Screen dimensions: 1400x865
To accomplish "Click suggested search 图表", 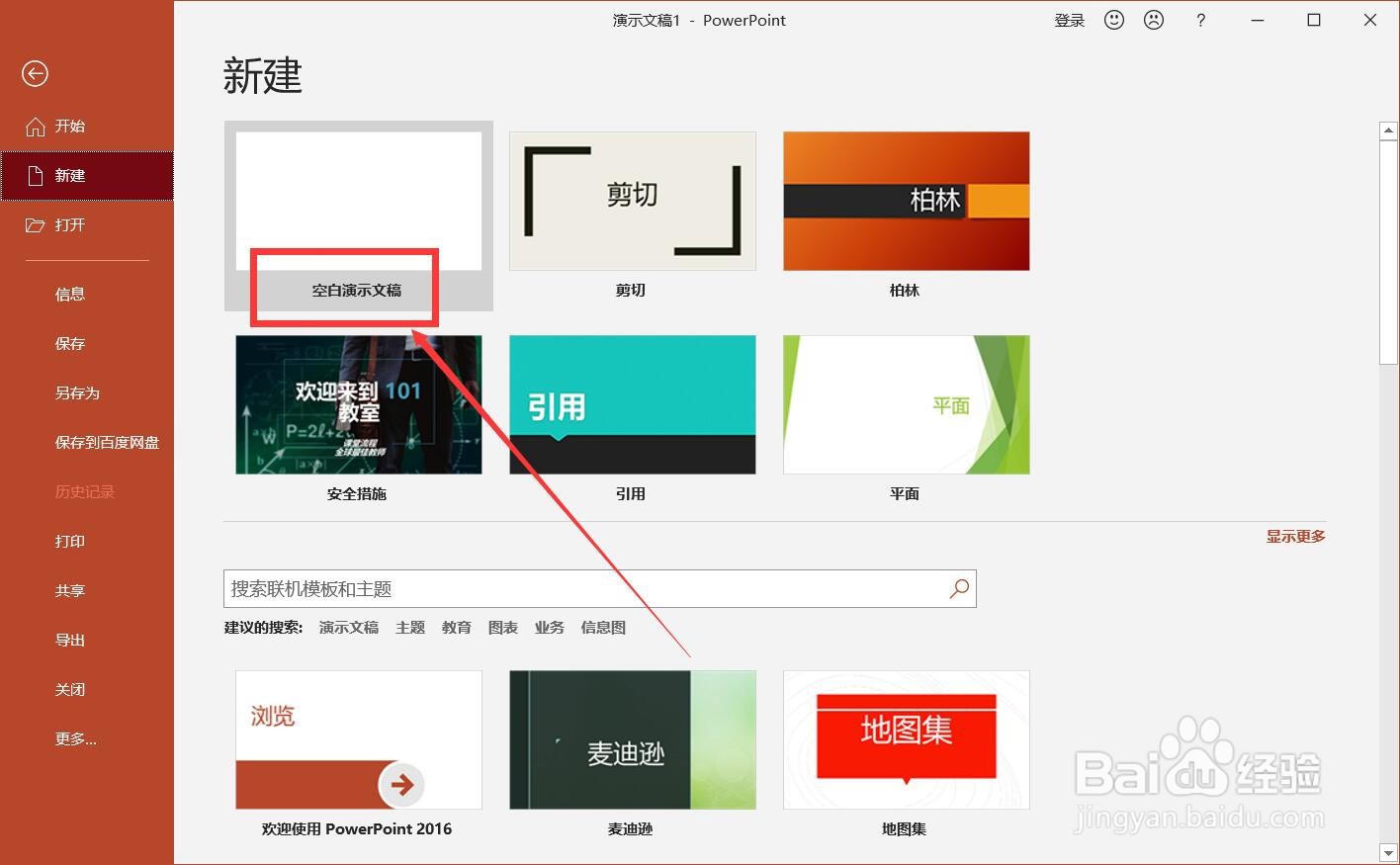I will click(x=503, y=628).
